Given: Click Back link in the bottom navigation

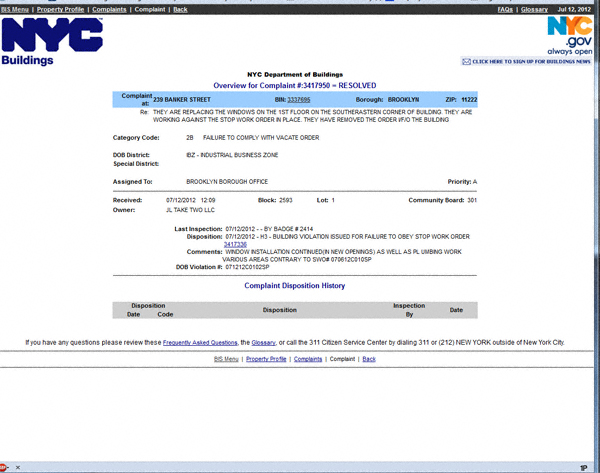Looking at the screenshot, I should point(369,358).
